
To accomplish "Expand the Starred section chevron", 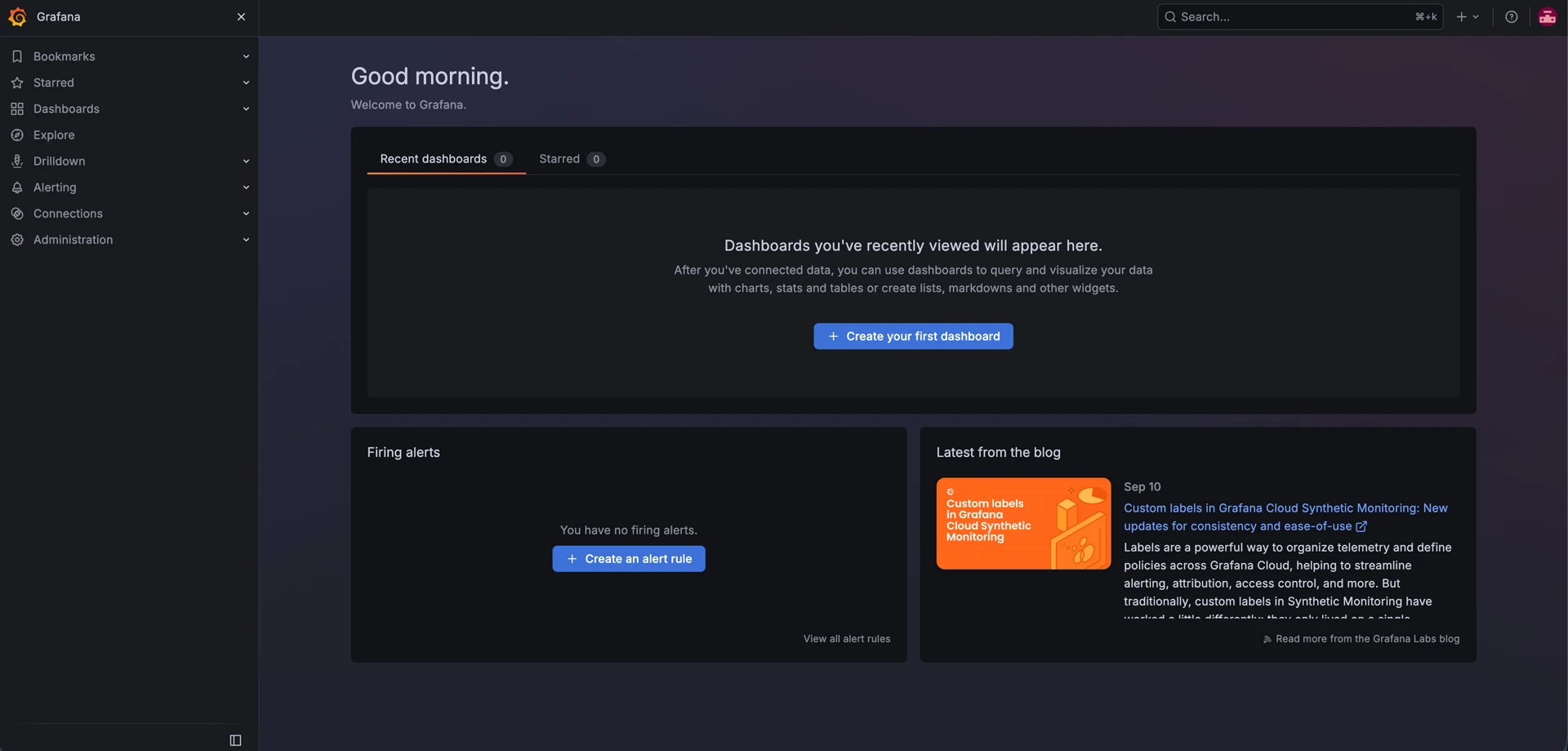I will (x=246, y=83).
